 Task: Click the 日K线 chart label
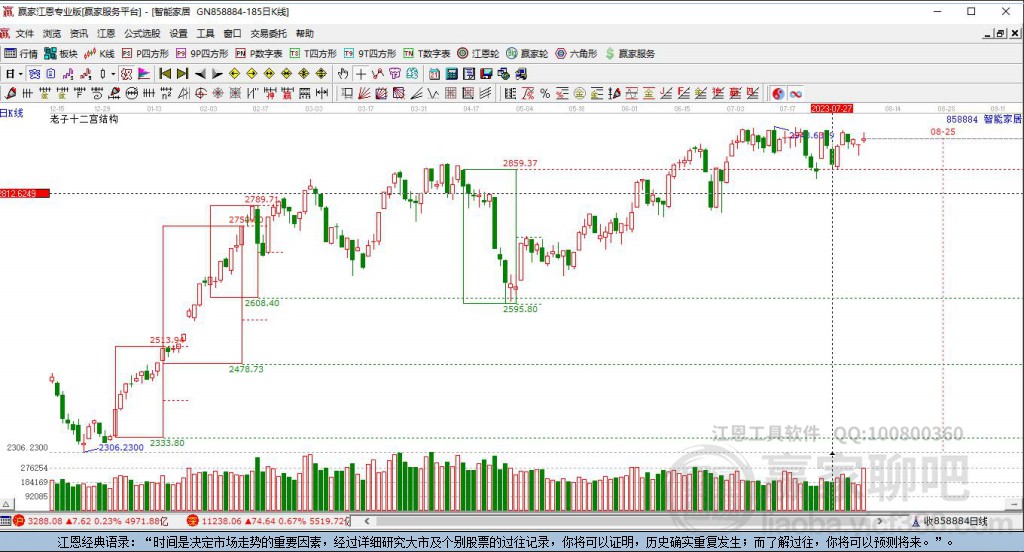pos(12,113)
